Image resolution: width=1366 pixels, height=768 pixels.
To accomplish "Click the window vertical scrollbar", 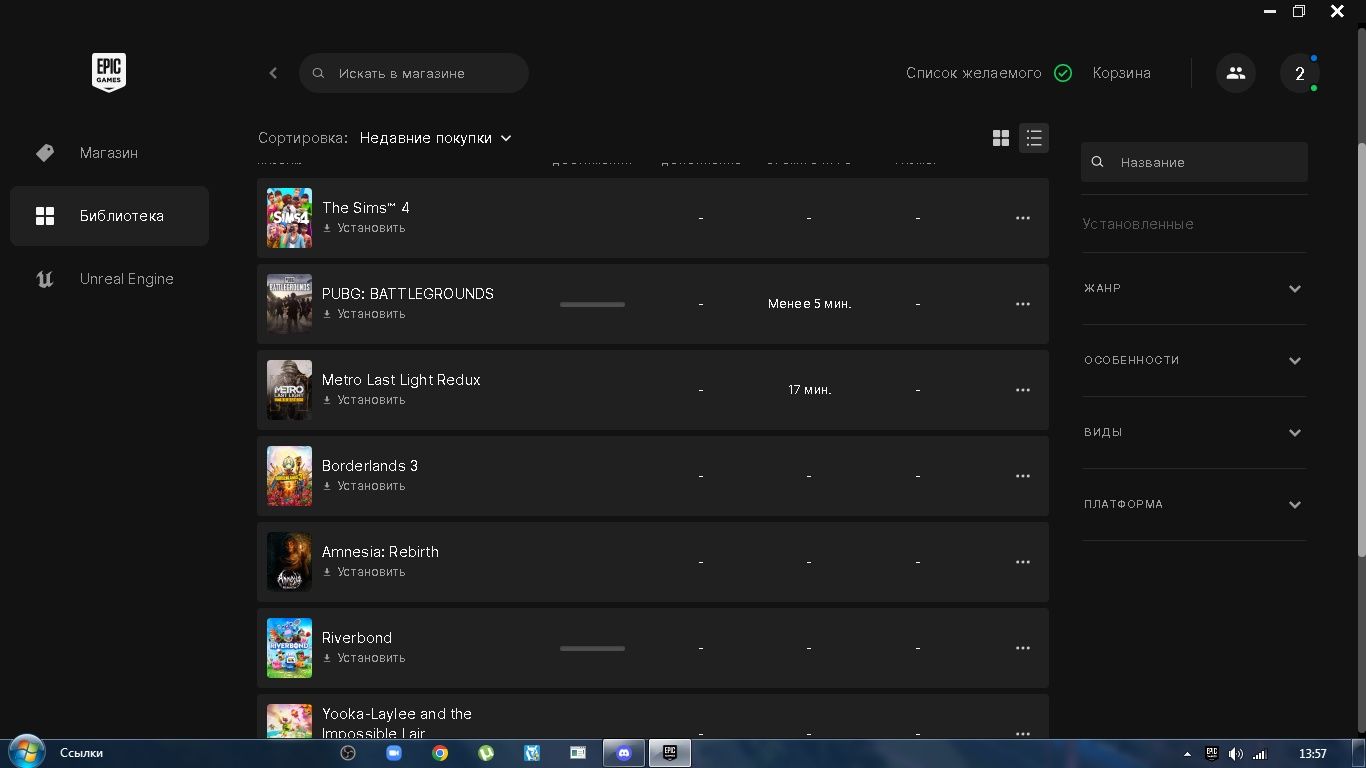I will (x=1361, y=350).
